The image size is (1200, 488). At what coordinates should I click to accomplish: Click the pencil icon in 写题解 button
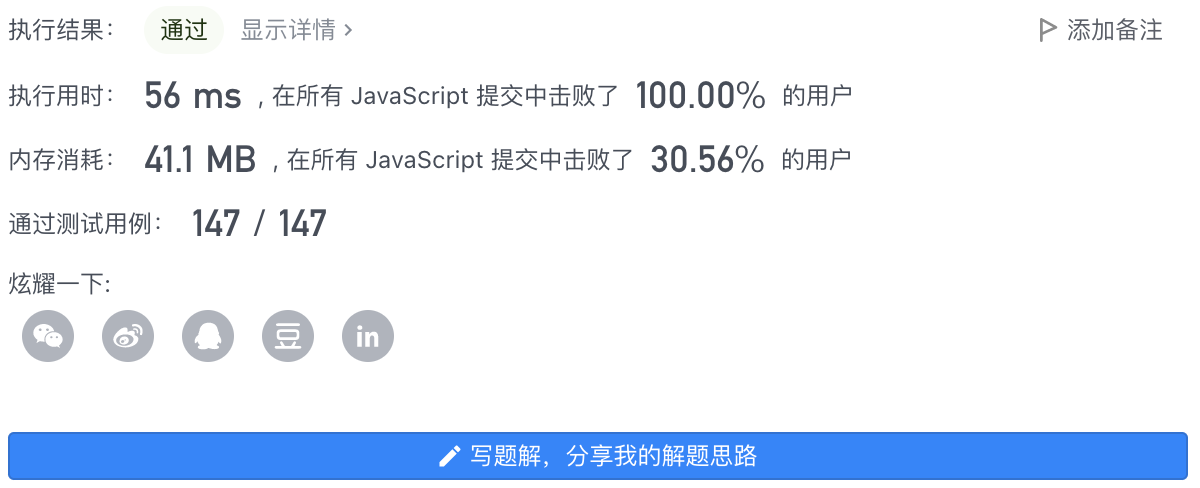click(450, 458)
